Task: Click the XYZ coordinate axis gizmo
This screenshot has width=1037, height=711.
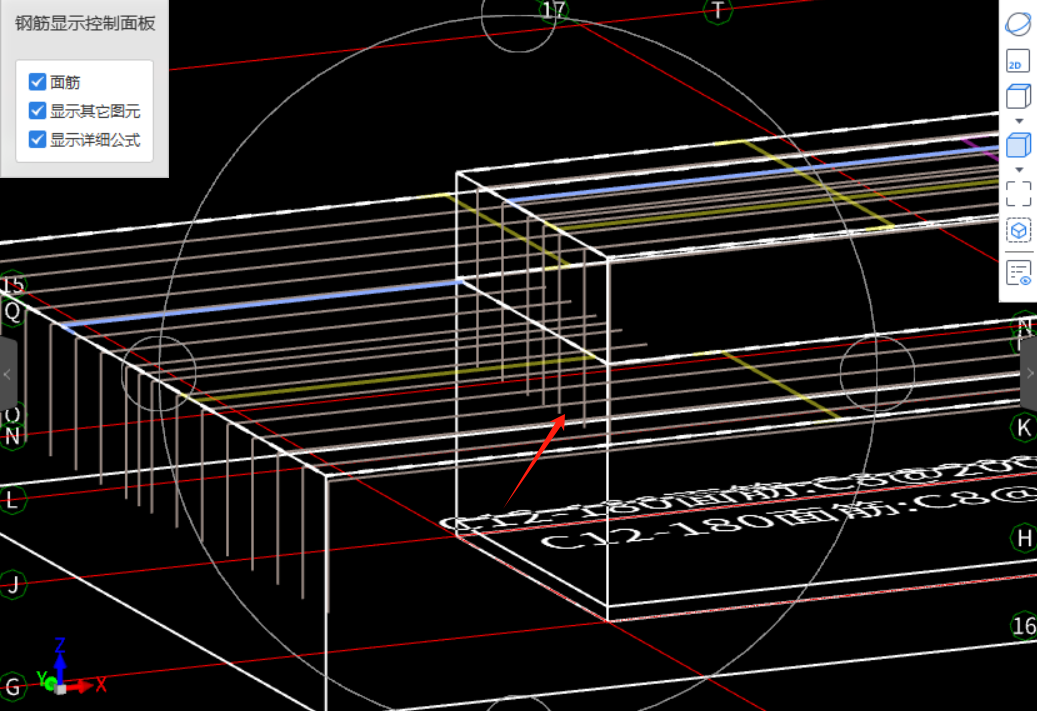Action: [69, 668]
